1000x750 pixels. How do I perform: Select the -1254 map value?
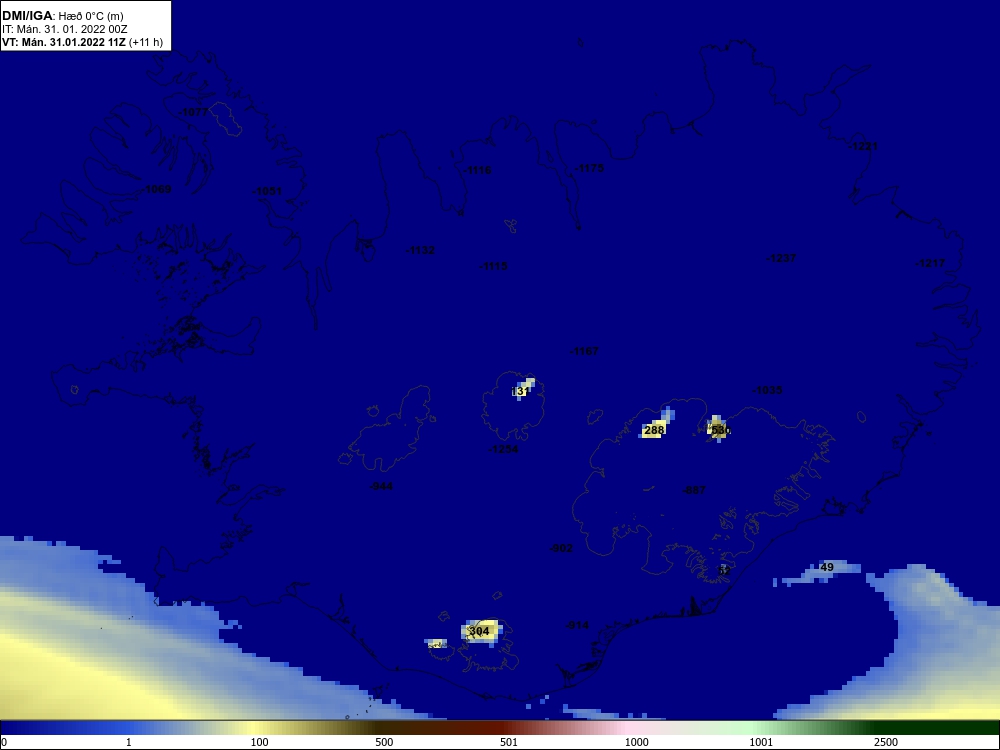pos(503,450)
